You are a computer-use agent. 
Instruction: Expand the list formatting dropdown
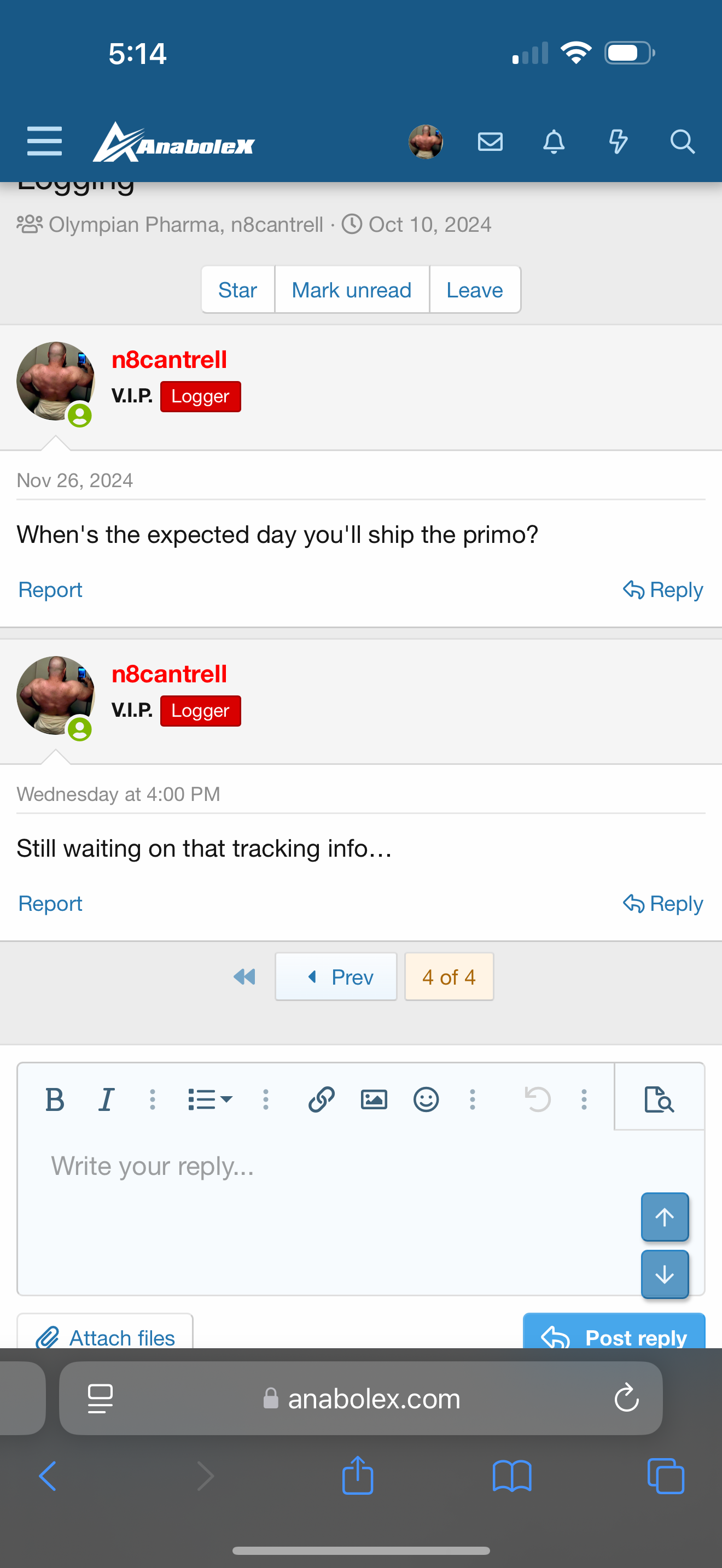tap(209, 1099)
